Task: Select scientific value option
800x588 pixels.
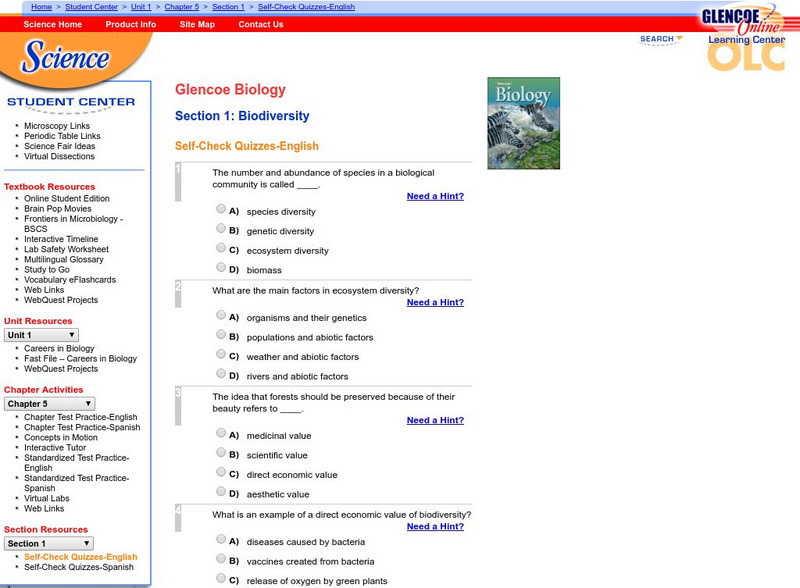Action: point(221,452)
